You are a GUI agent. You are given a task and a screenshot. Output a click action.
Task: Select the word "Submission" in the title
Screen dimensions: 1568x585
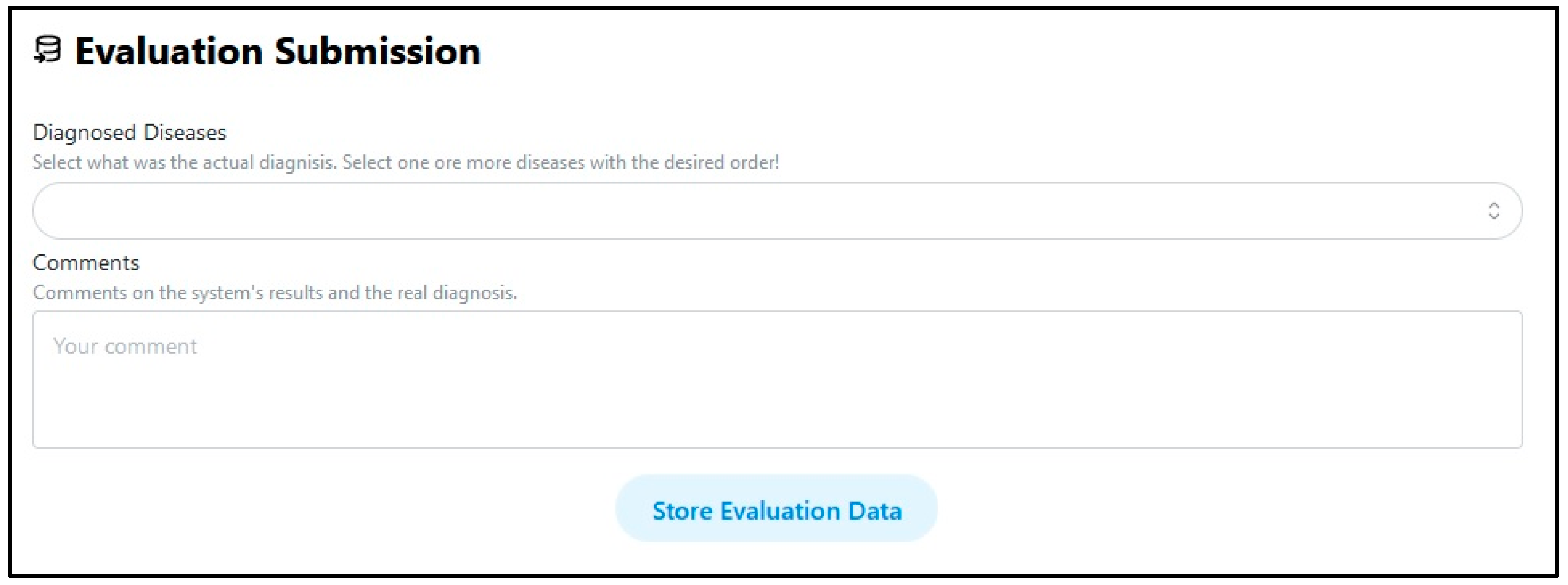[377, 51]
